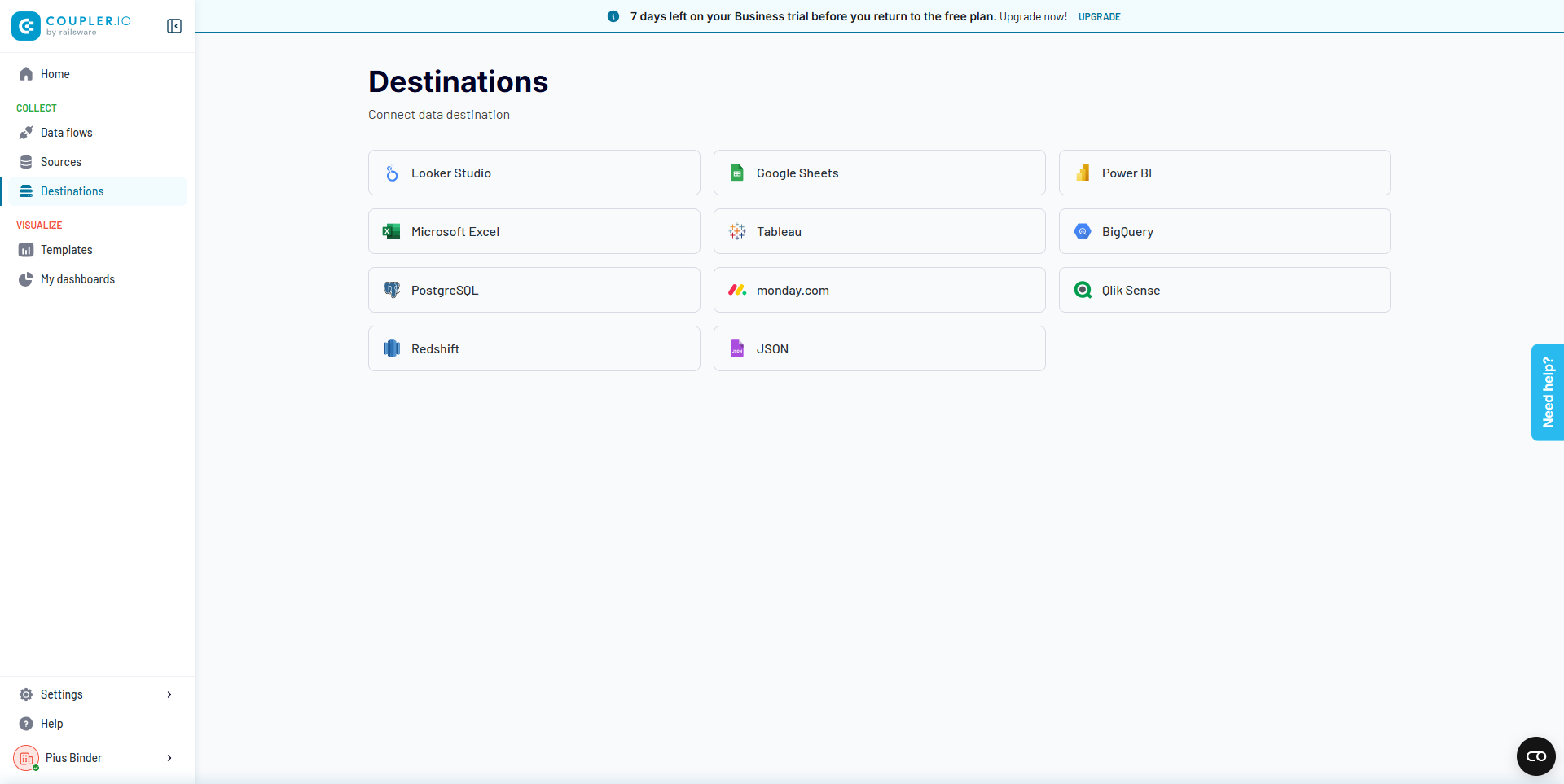Click the My dashboards pie icon
This screenshot has height=784, width=1564.
(x=26, y=279)
